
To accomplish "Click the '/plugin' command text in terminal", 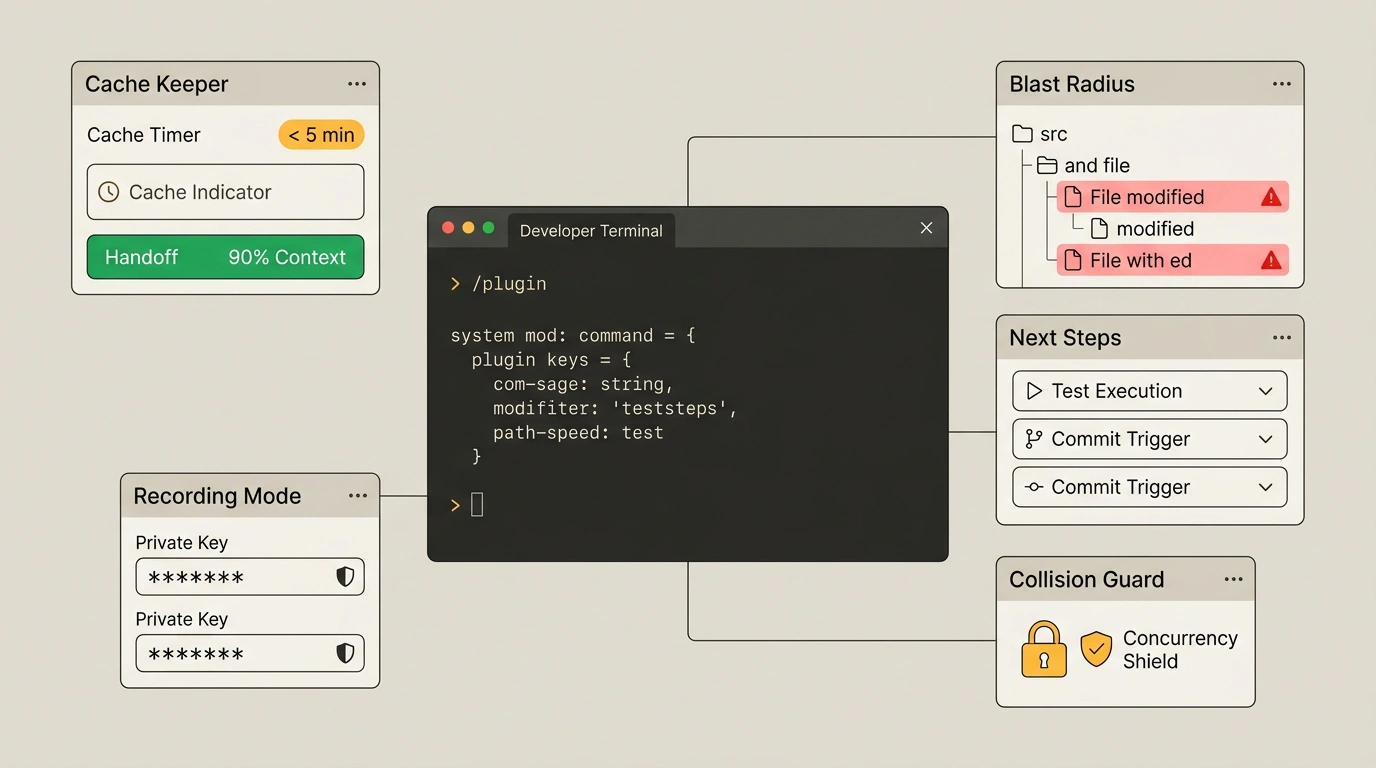I will pyautogui.click(x=509, y=284).
